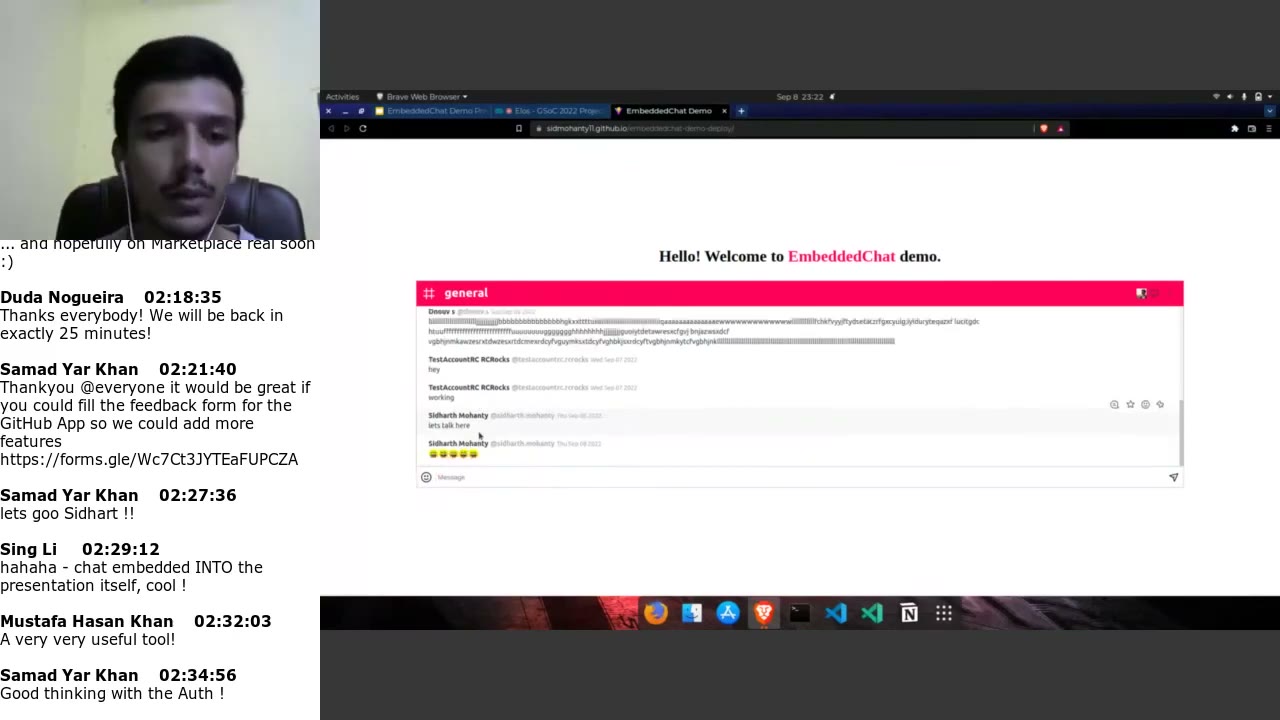Image resolution: width=1280 pixels, height=720 pixels.
Task: Open a new browser tab
Action: click(741, 111)
